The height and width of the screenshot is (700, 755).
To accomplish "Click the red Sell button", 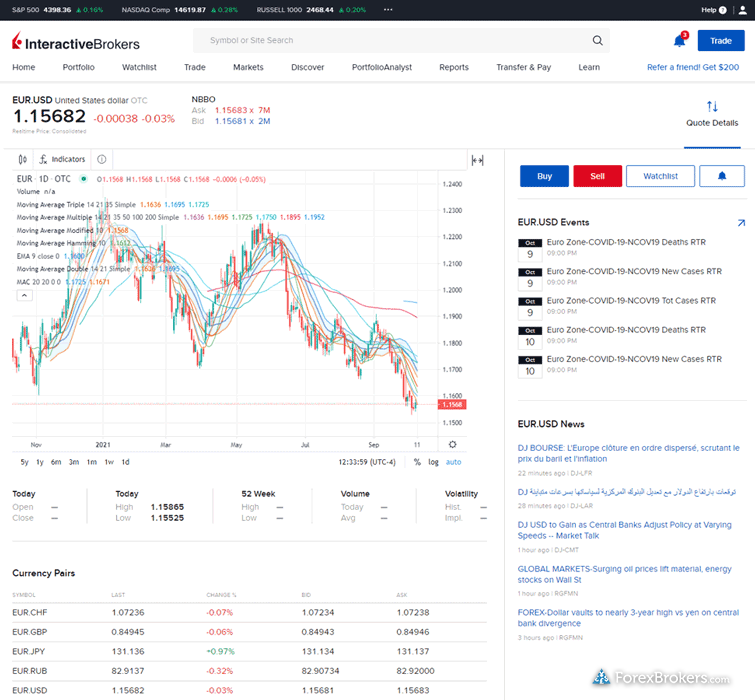I will [x=597, y=176].
